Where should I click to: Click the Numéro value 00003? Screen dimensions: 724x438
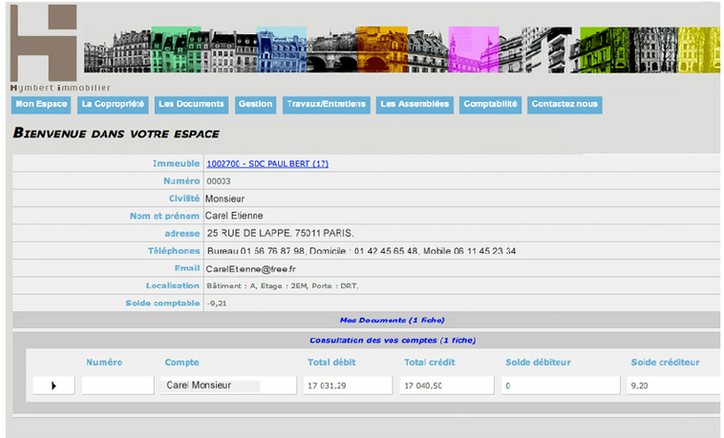218,181
